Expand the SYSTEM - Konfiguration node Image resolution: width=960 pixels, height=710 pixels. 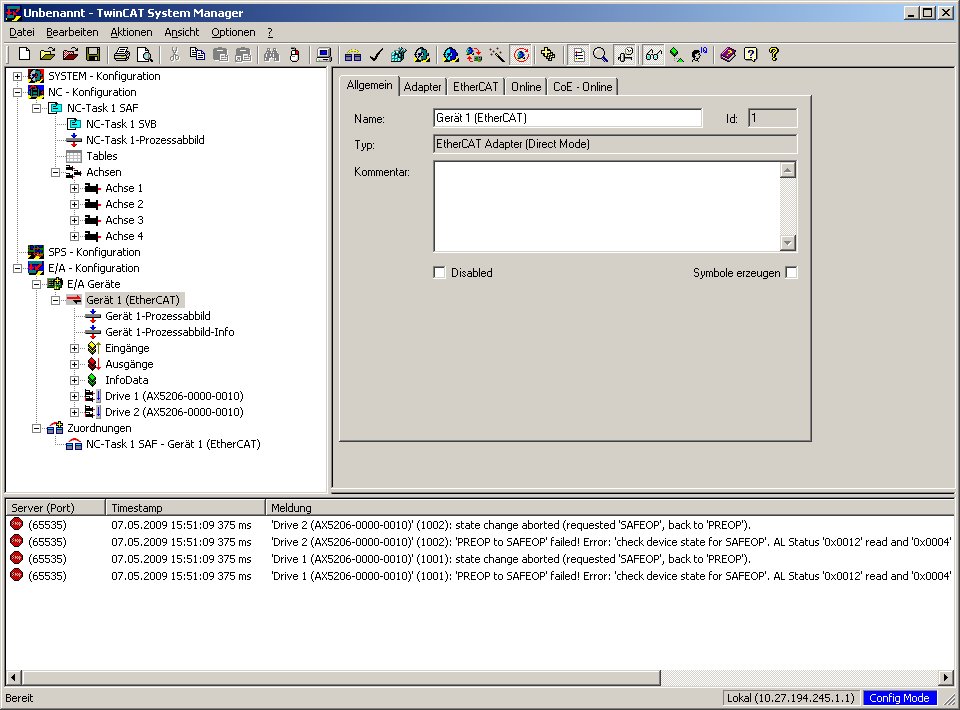18,76
